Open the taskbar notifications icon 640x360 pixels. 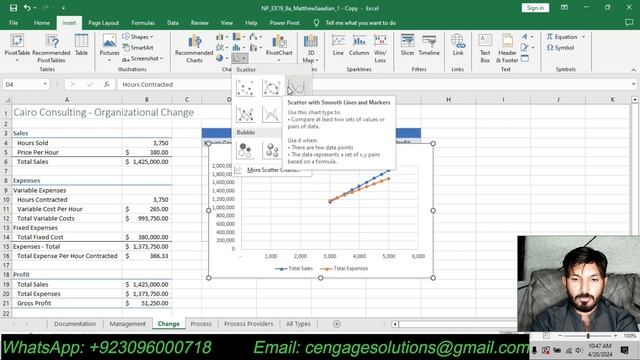[624, 350]
